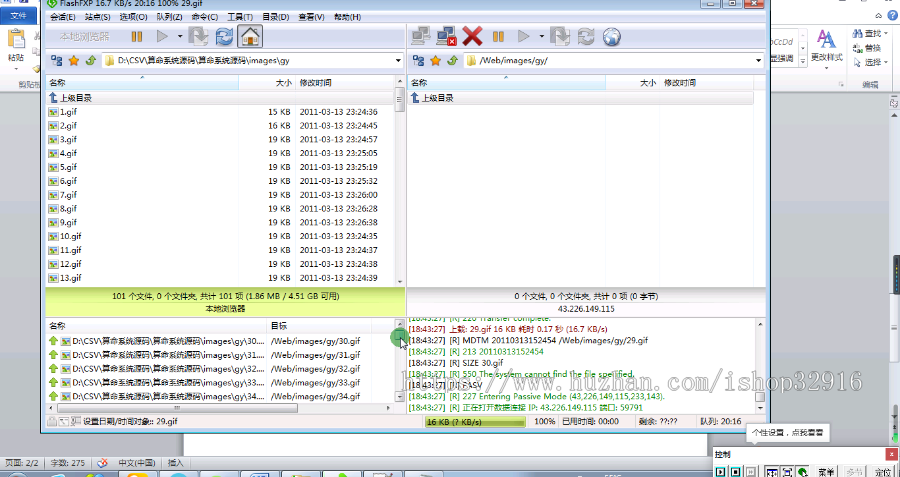
Task: Click the remote pane bookmark star icon
Action: (x=435, y=61)
